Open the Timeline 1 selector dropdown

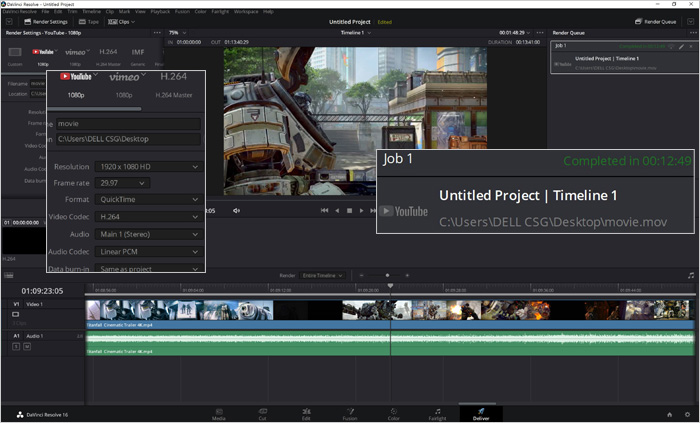point(356,33)
